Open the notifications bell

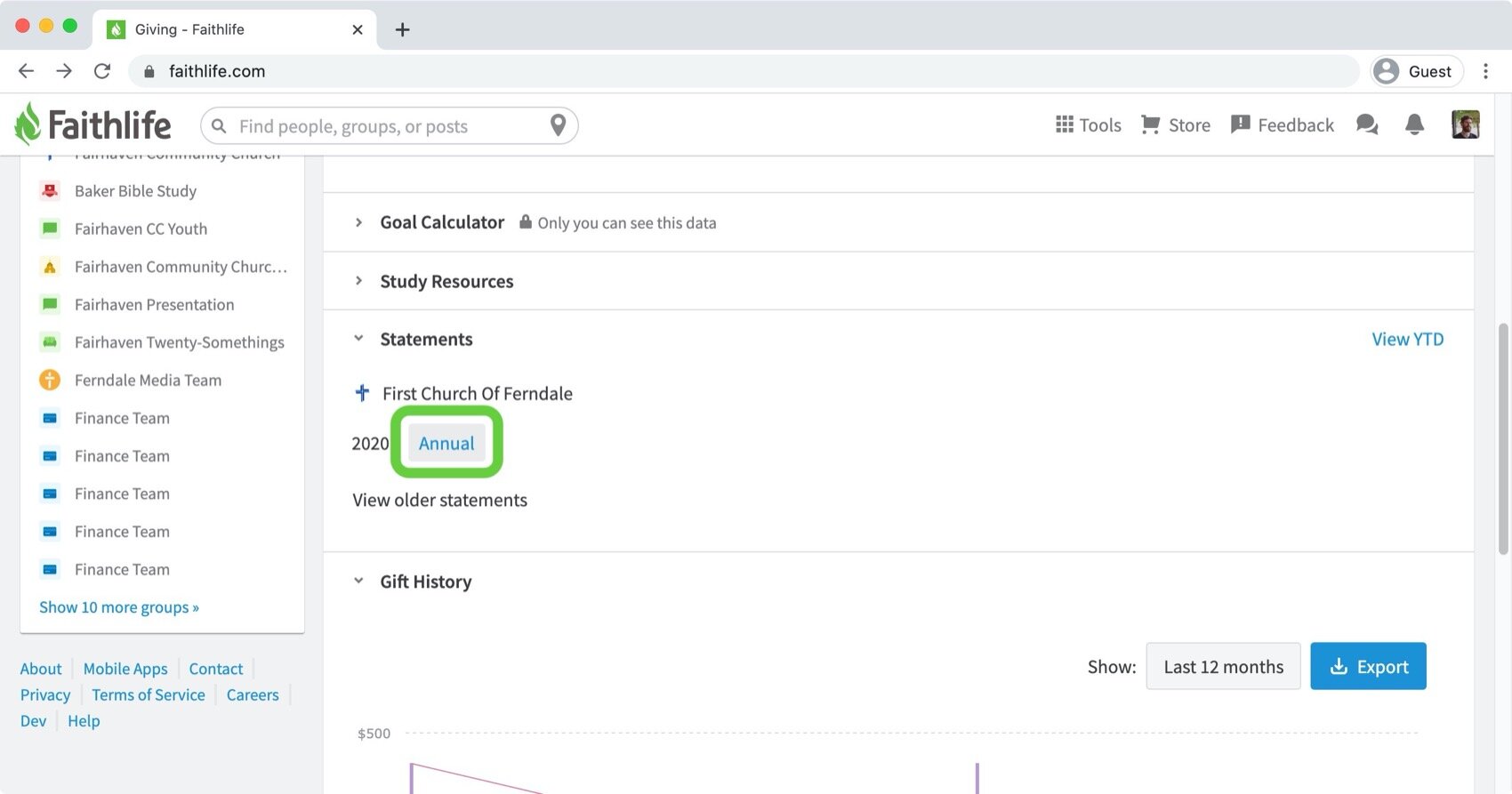point(1414,125)
